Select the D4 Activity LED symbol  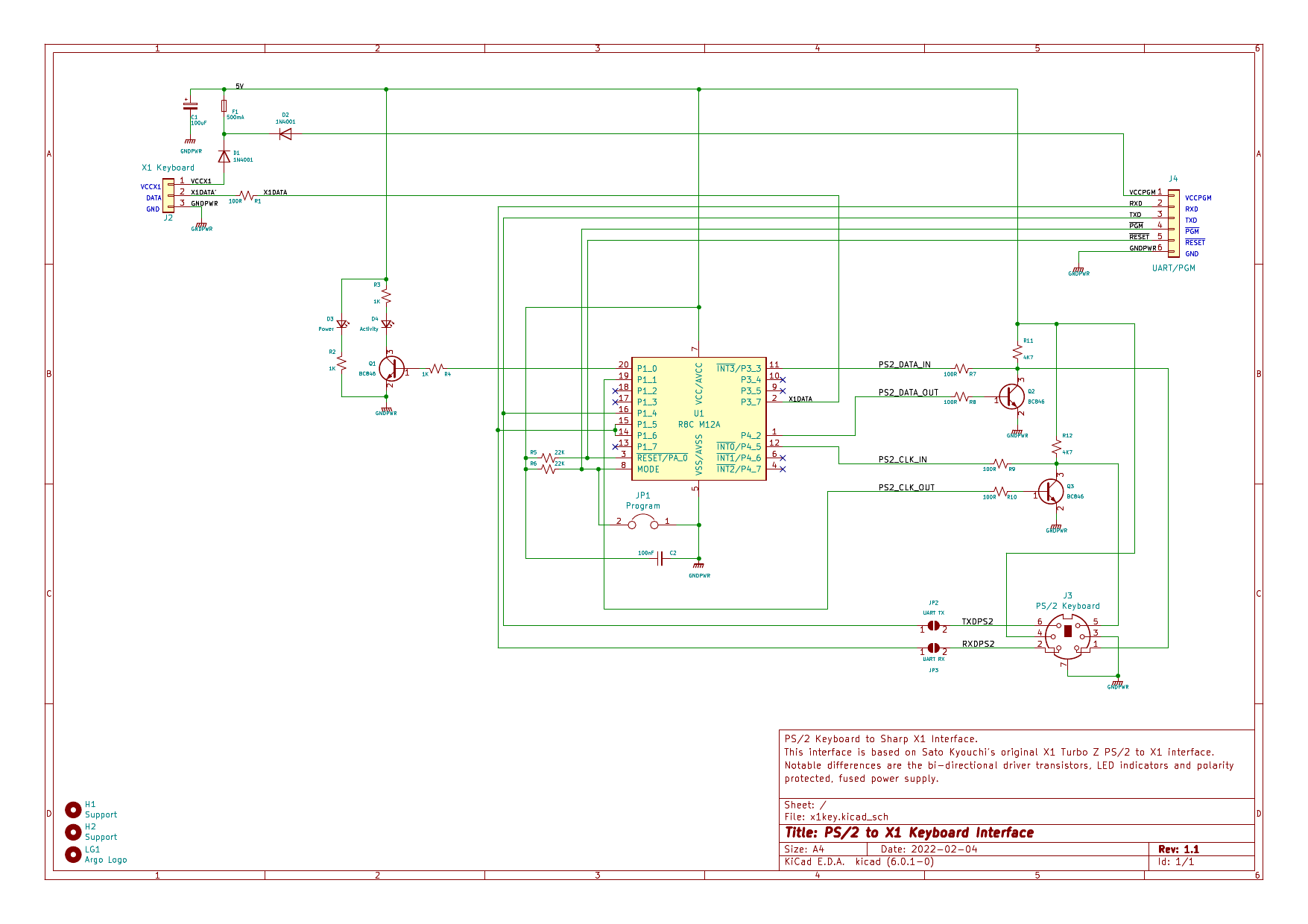(386, 324)
